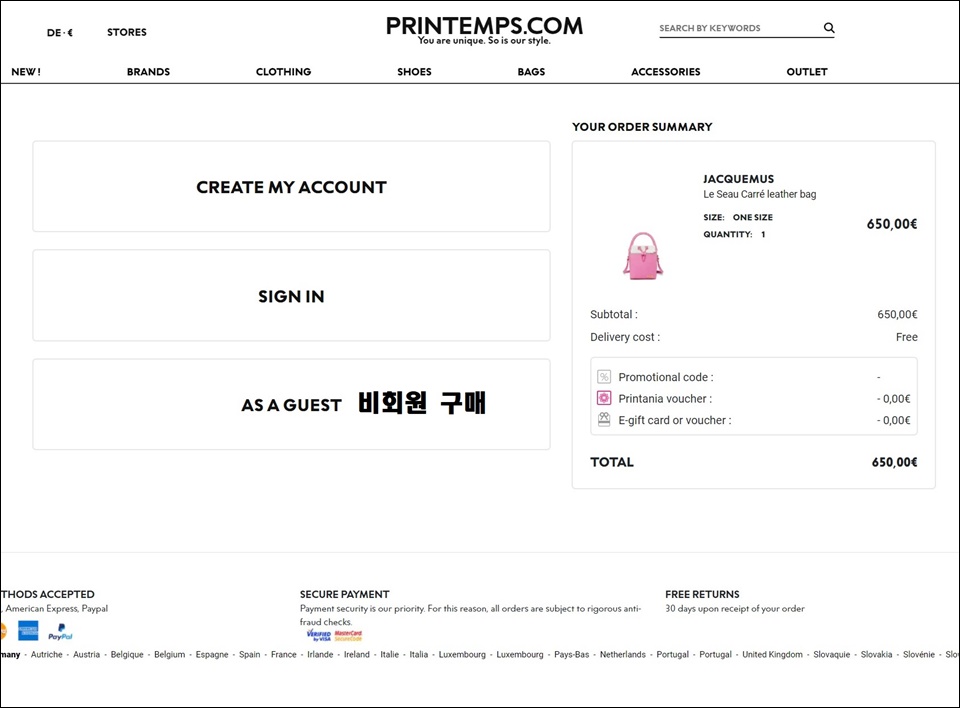Click the E-gift card icon
This screenshot has width=960, height=708.
click(604, 420)
